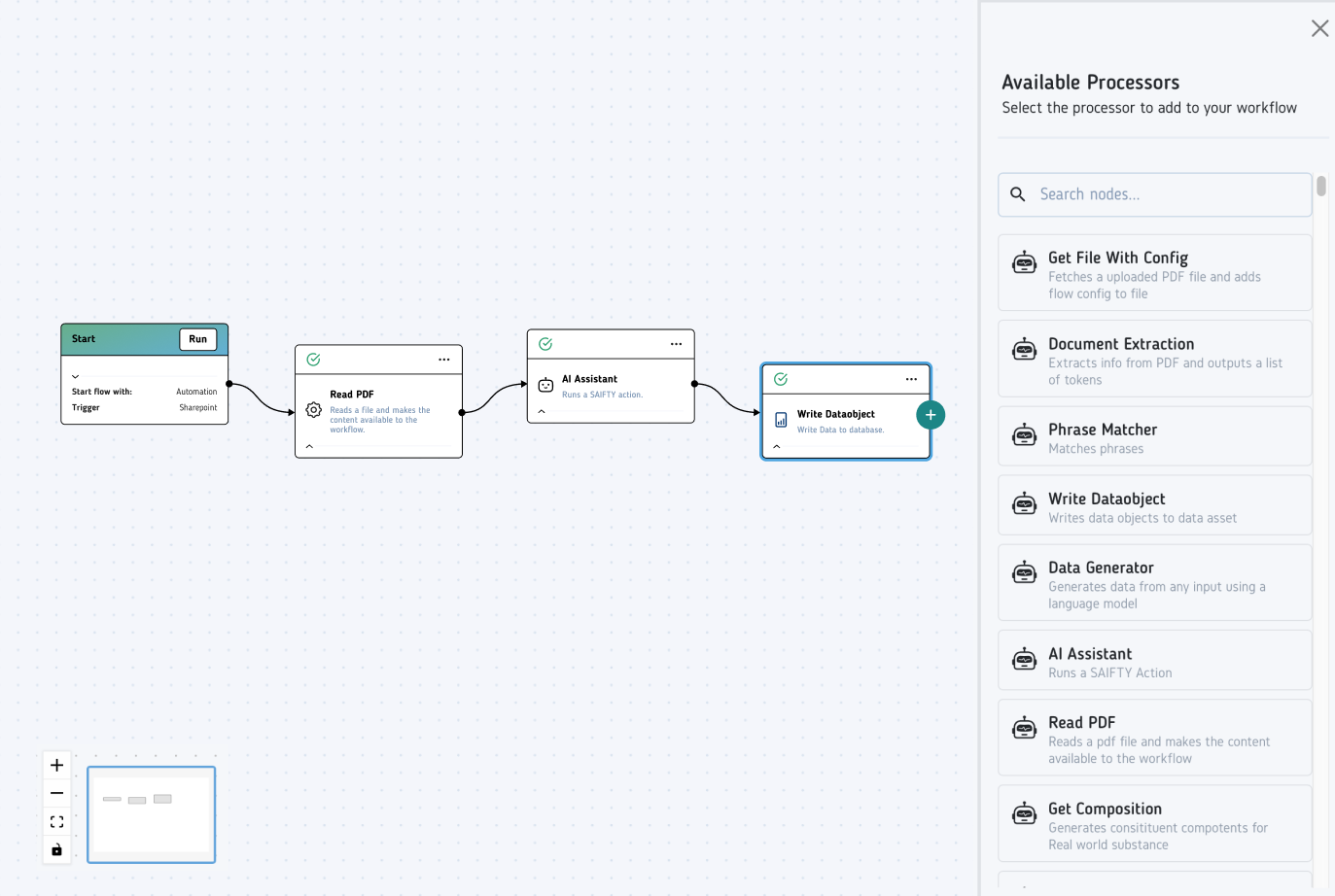
Task: Collapse the AI Assistant node details
Action: tap(542, 411)
